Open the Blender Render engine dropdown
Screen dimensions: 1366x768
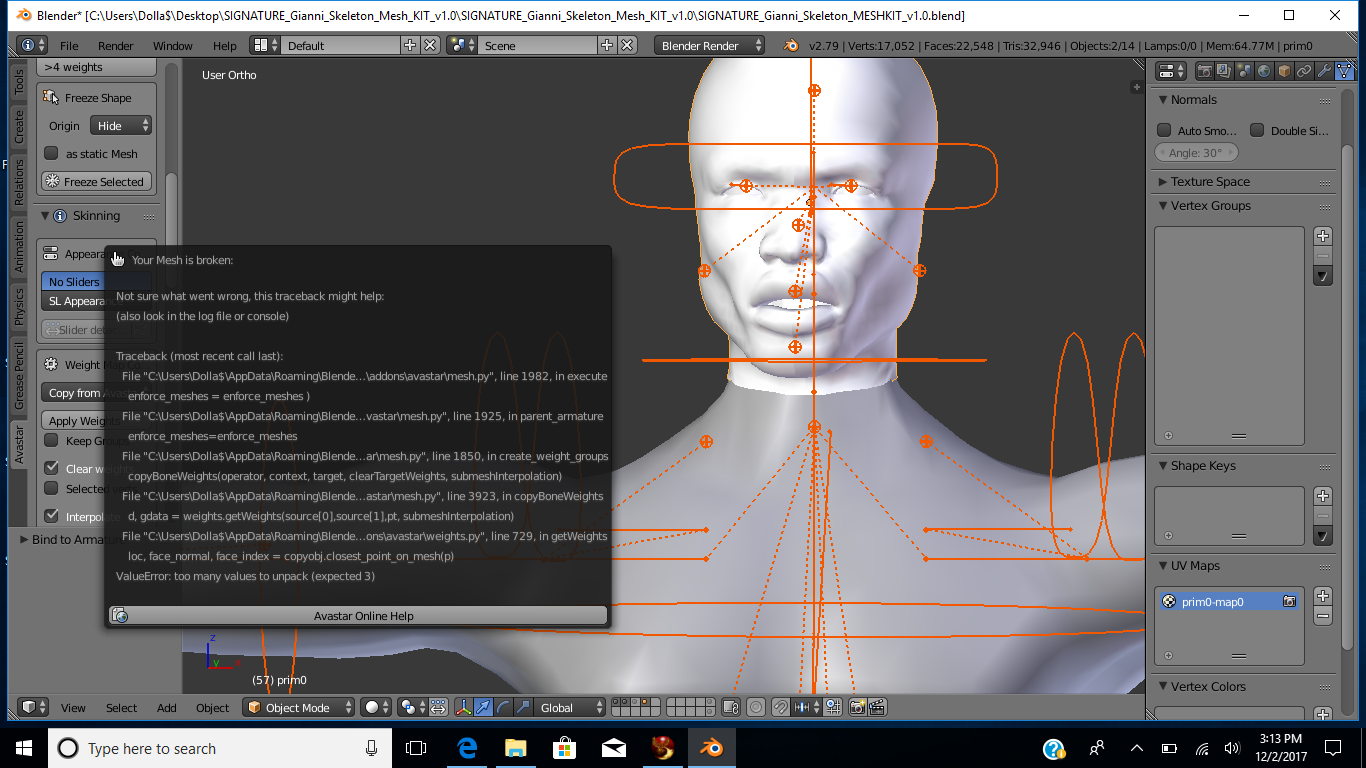(710, 45)
